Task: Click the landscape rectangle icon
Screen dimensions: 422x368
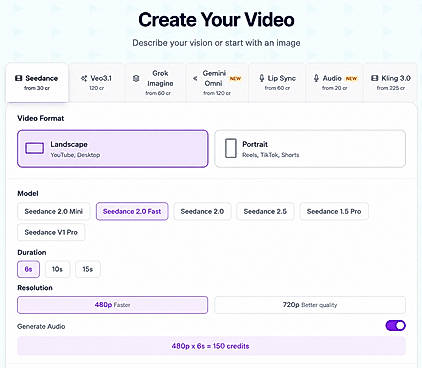Action: tap(35, 148)
